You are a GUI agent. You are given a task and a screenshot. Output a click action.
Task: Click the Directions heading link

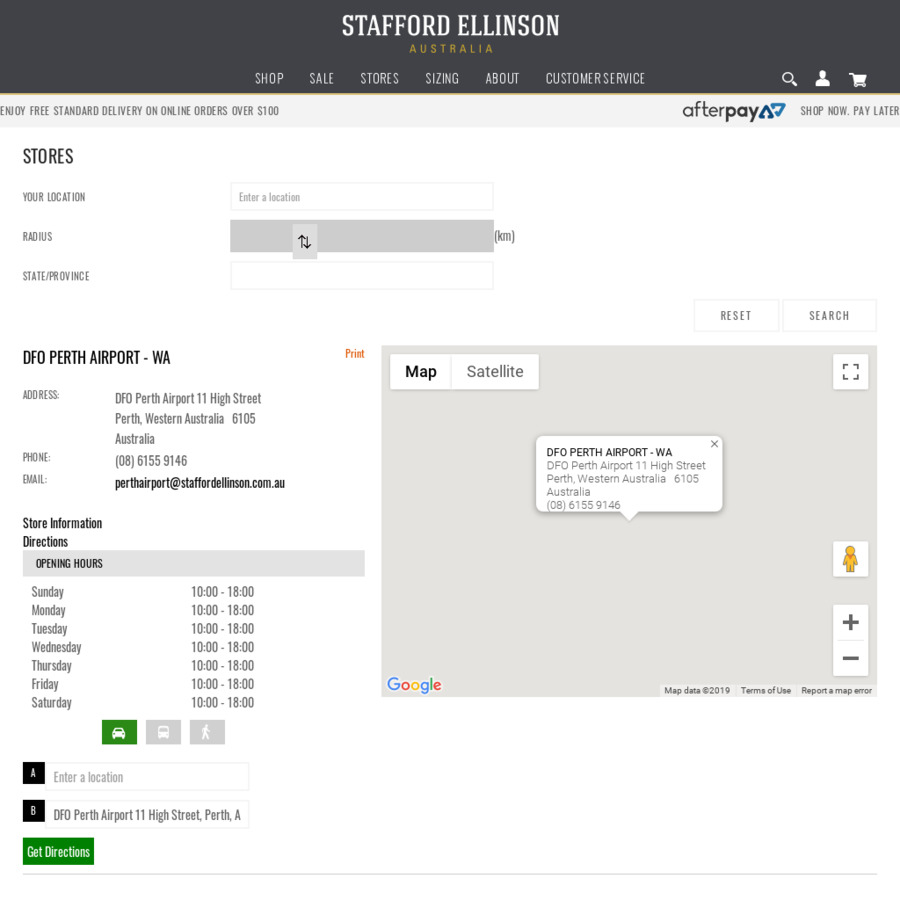45,541
